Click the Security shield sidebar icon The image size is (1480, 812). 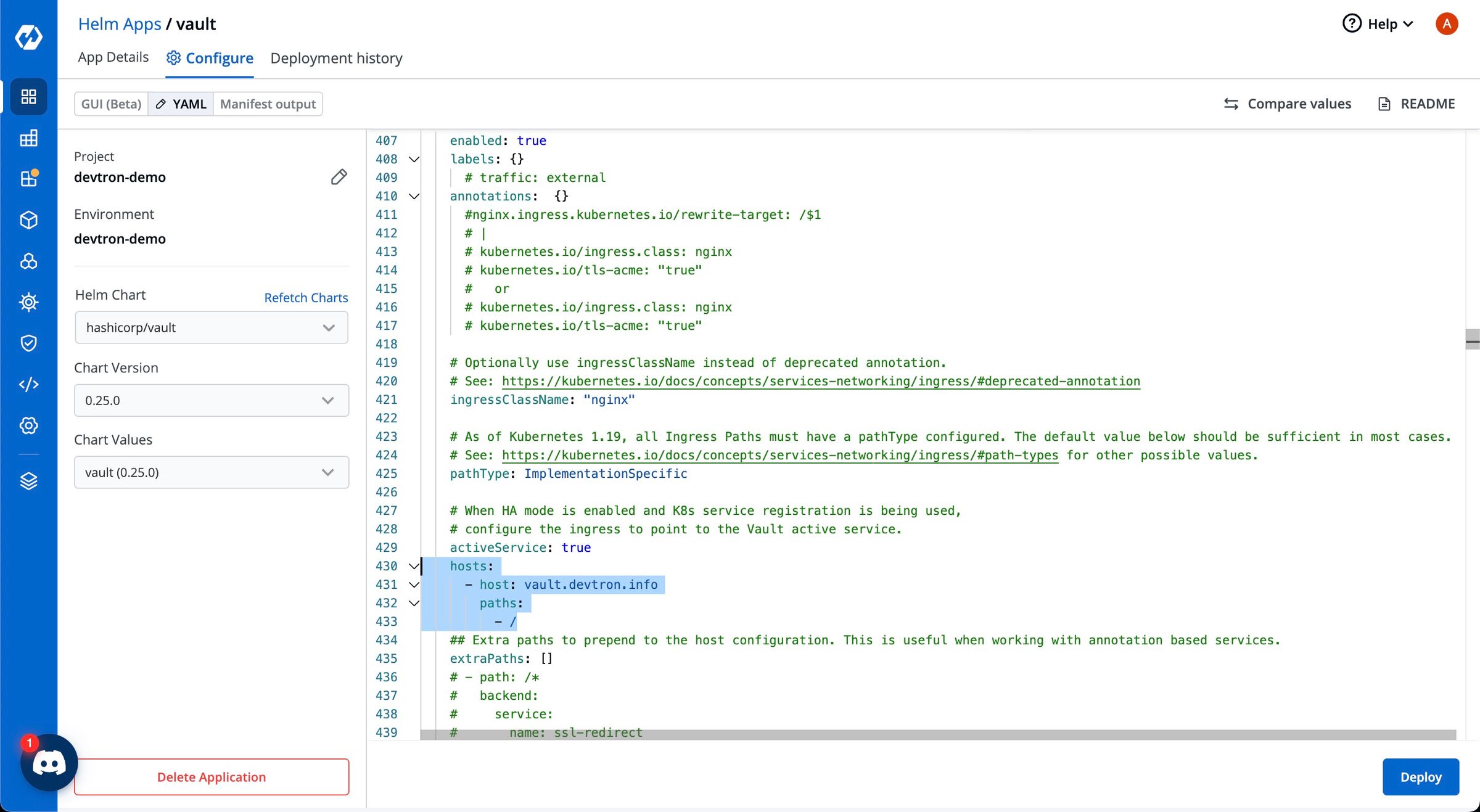[x=28, y=343]
